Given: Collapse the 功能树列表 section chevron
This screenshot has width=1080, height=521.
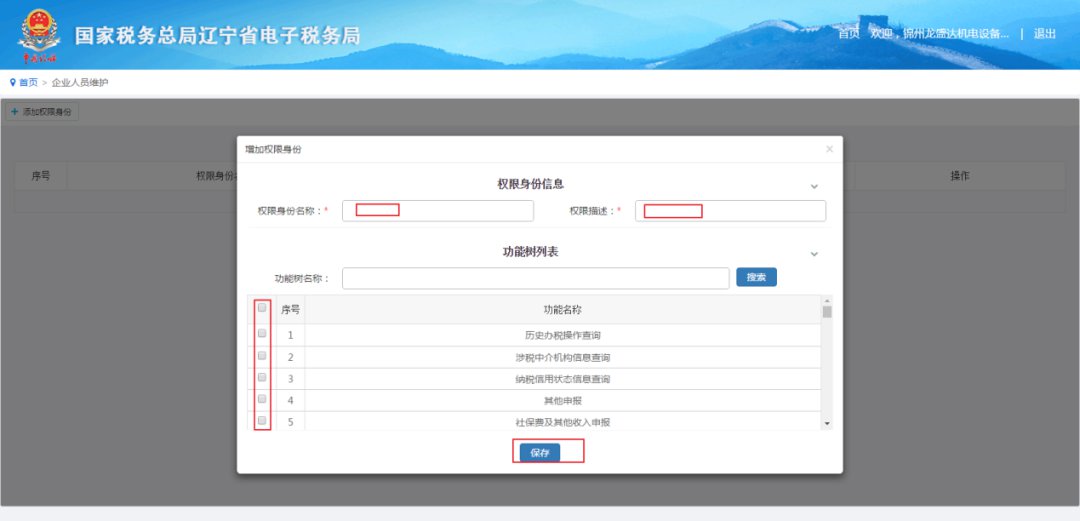Looking at the screenshot, I should pos(814,254).
